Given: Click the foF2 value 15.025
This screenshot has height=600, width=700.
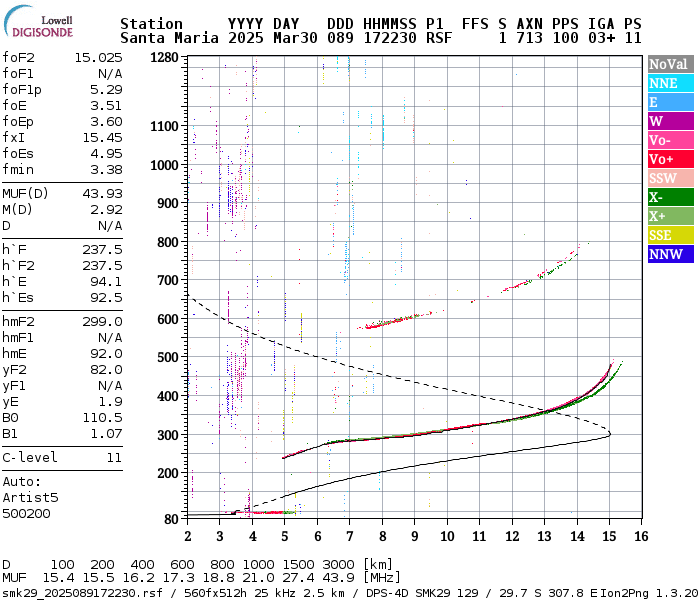Looking at the screenshot, I should [98, 58].
